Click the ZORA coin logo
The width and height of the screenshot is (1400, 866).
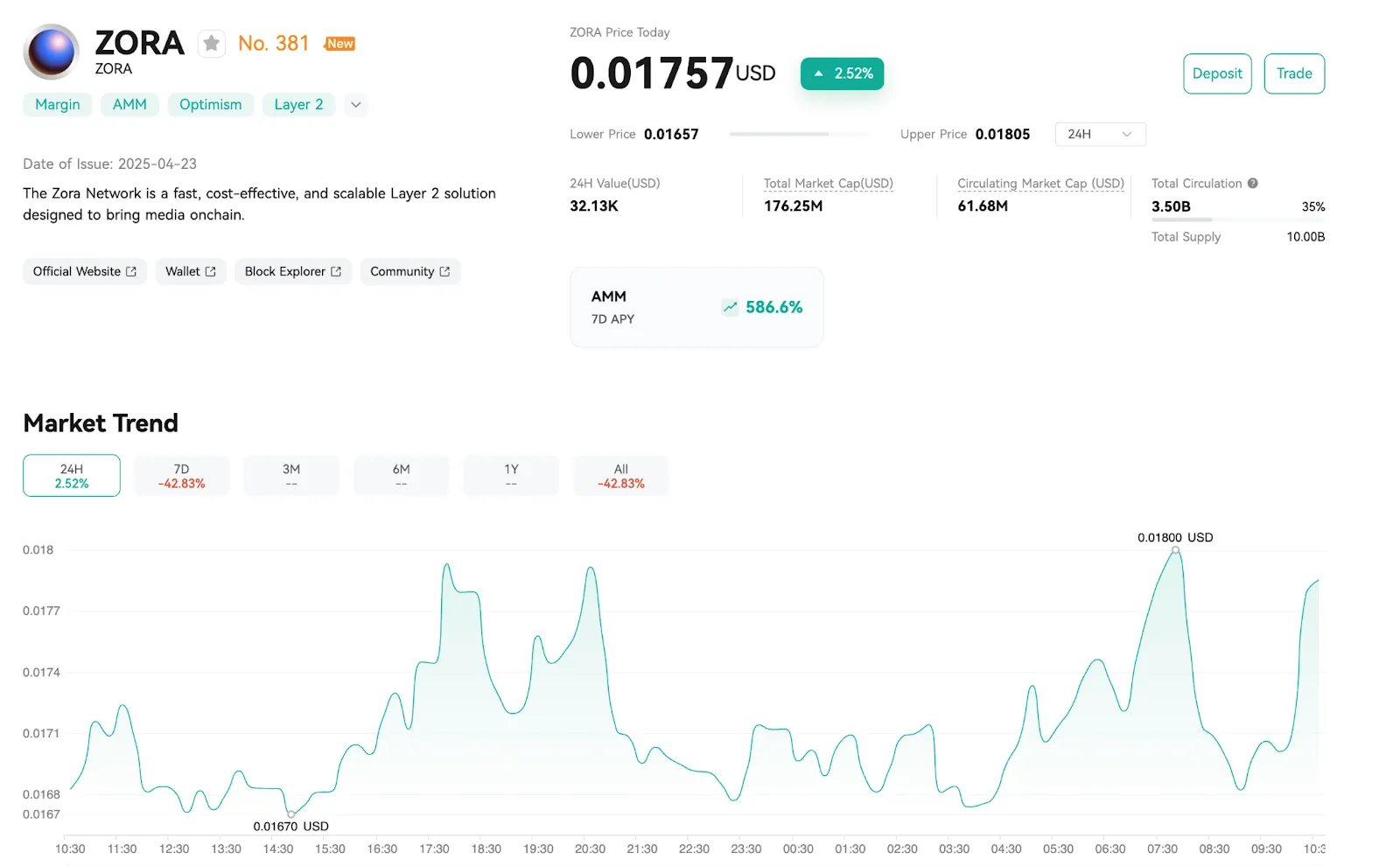coord(52,52)
